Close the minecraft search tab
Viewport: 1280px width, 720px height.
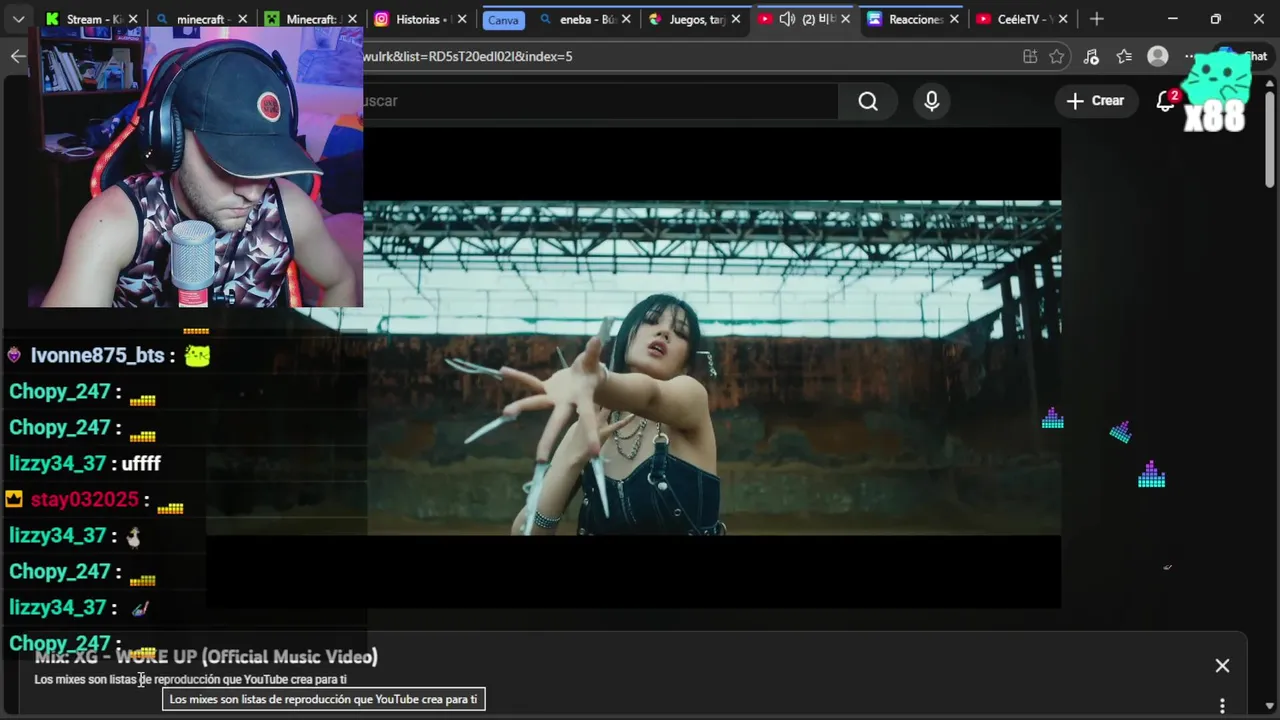click(x=242, y=19)
